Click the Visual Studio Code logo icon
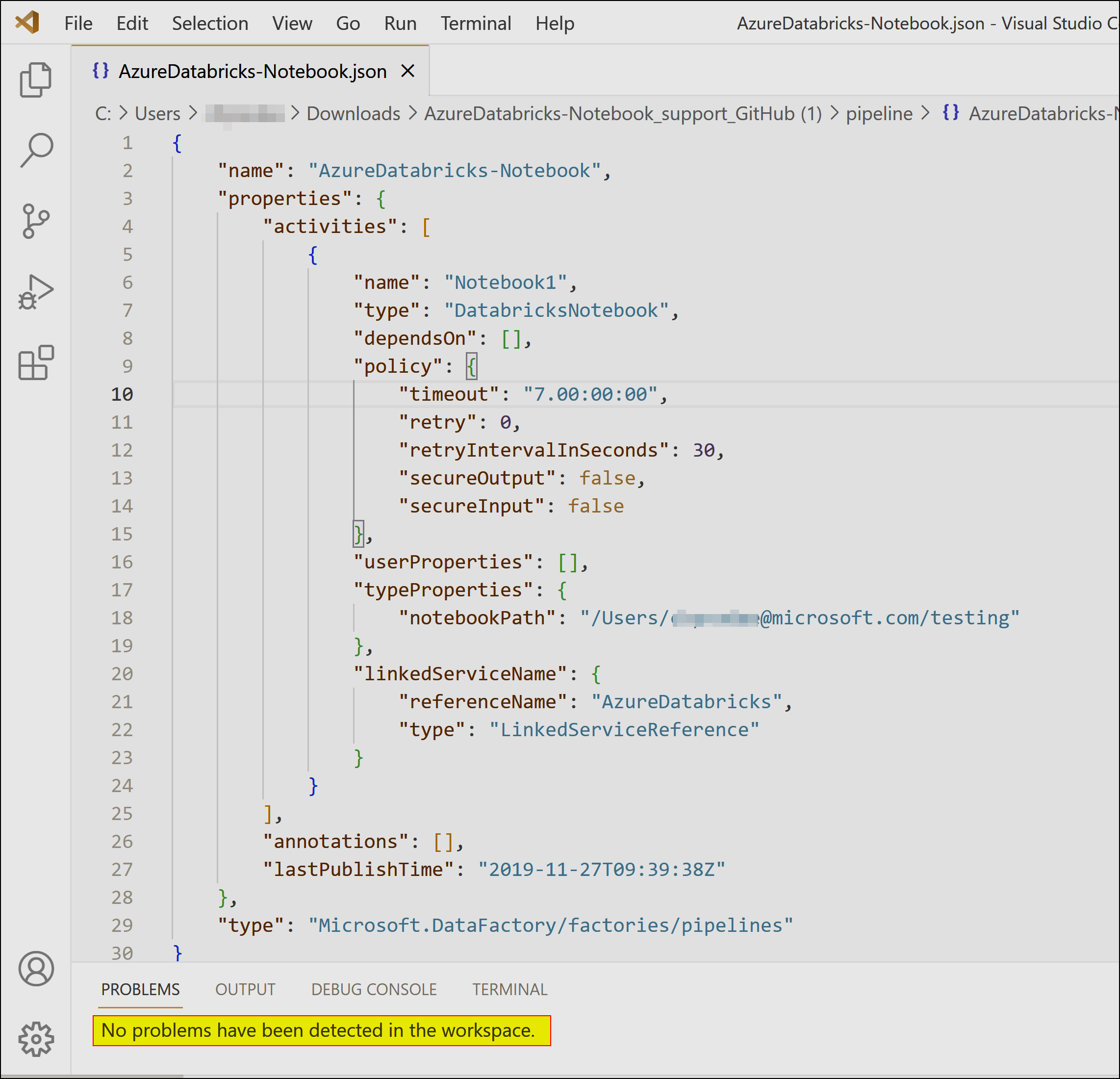This screenshot has height=1079, width=1120. tap(27, 23)
